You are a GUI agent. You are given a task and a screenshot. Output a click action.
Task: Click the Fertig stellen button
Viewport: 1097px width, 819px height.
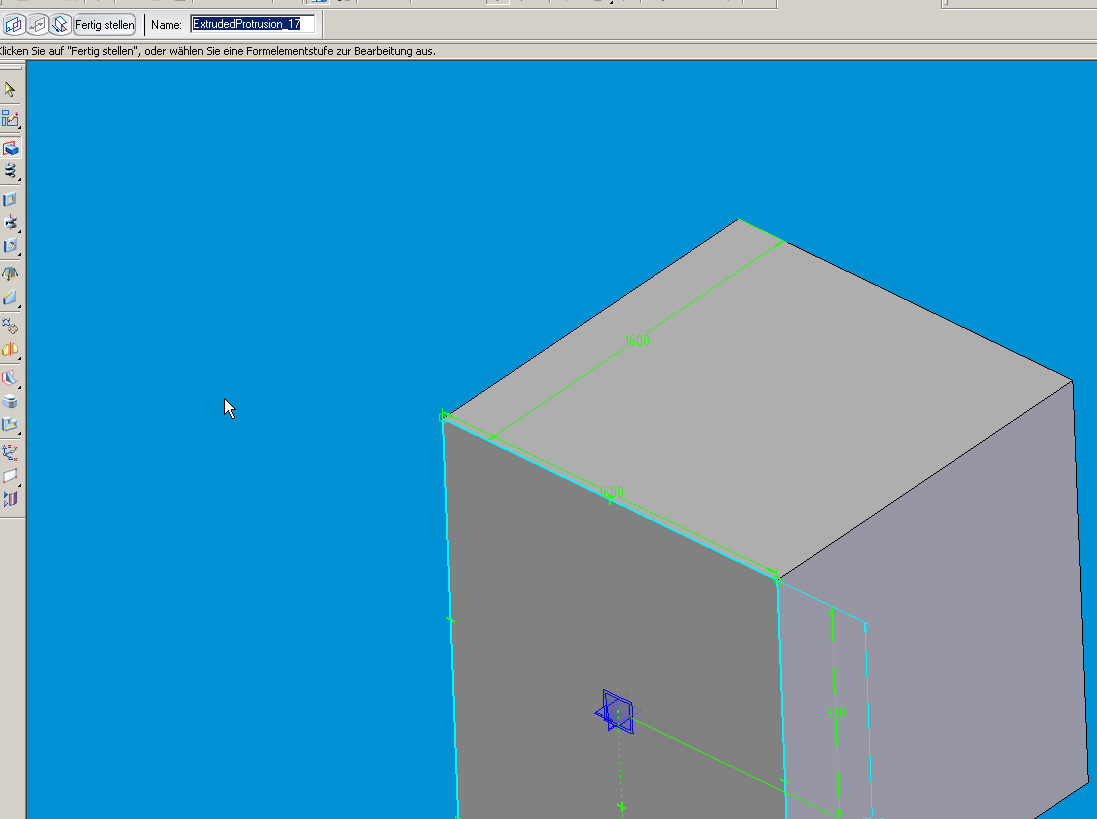pos(104,25)
